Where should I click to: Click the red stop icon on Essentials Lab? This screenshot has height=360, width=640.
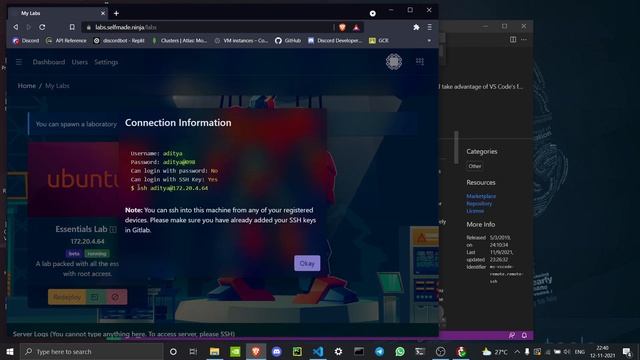pyautogui.click(x=116, y=297)
